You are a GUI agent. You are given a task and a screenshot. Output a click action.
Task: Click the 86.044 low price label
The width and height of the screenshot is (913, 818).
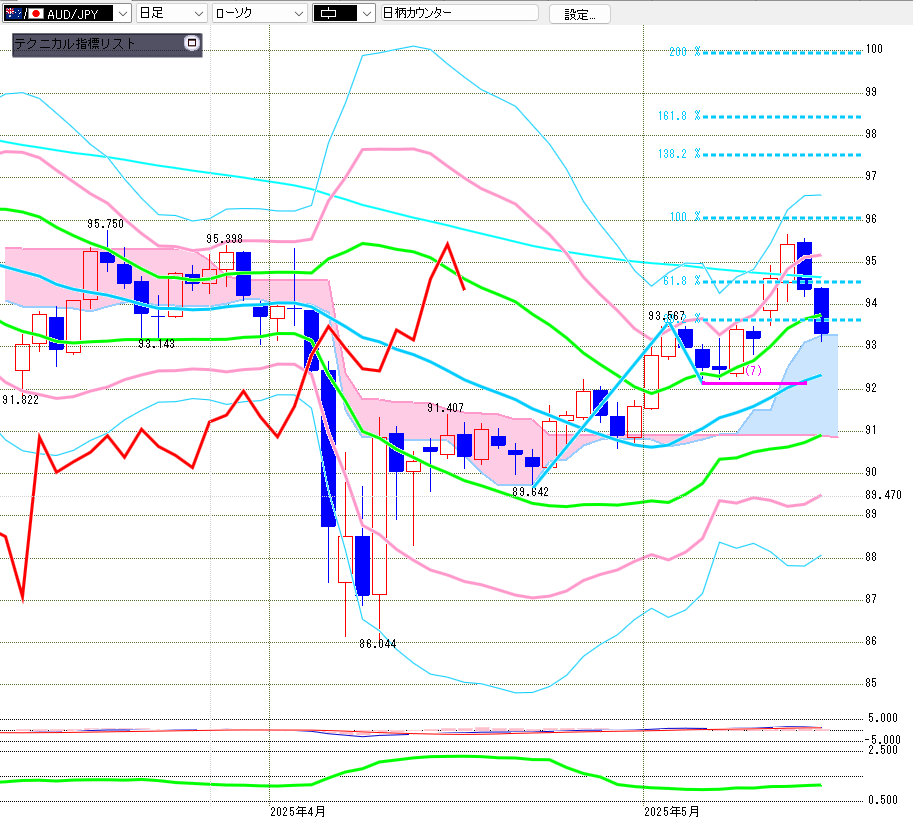pyautogui.click(x=378, y=643)
